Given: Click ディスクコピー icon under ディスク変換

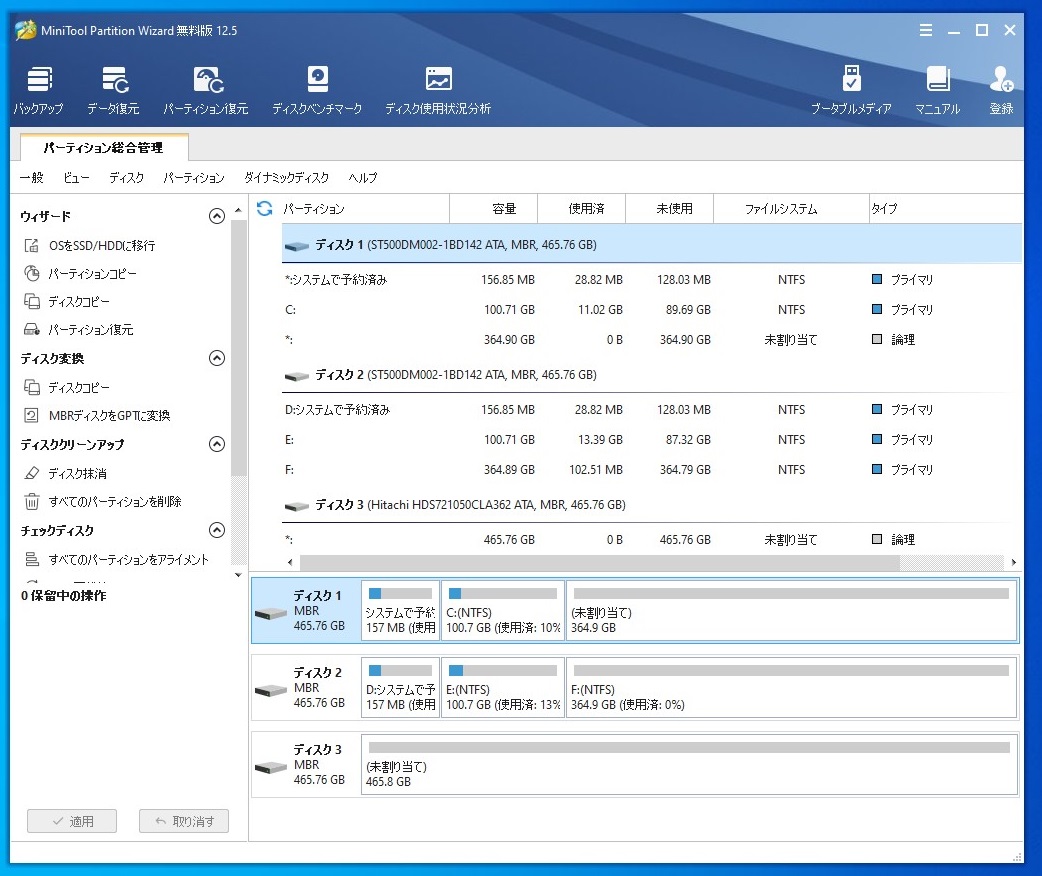Looking at the screenshot, I should point(31,387).
